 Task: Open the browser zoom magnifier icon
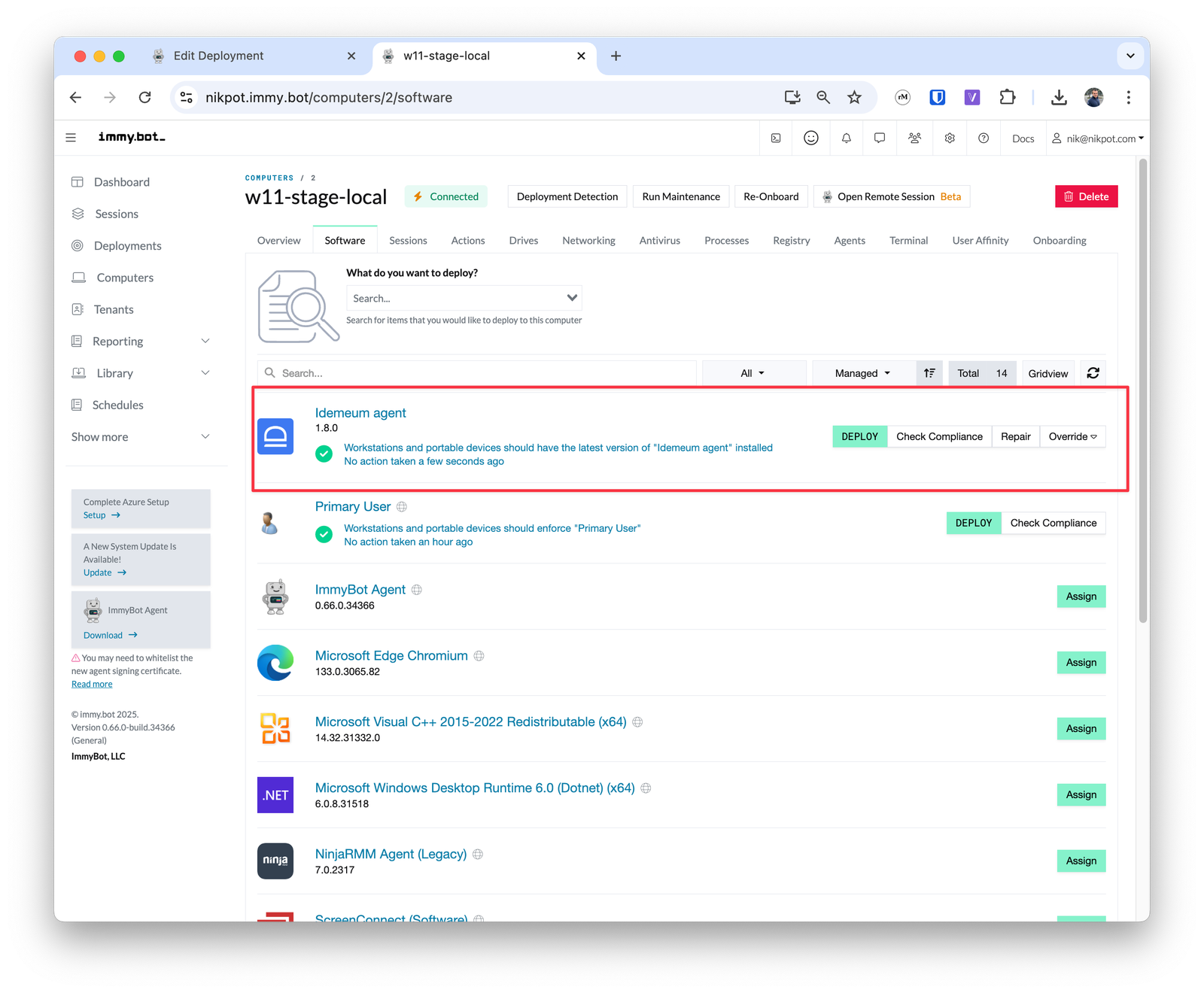point(823,97)
